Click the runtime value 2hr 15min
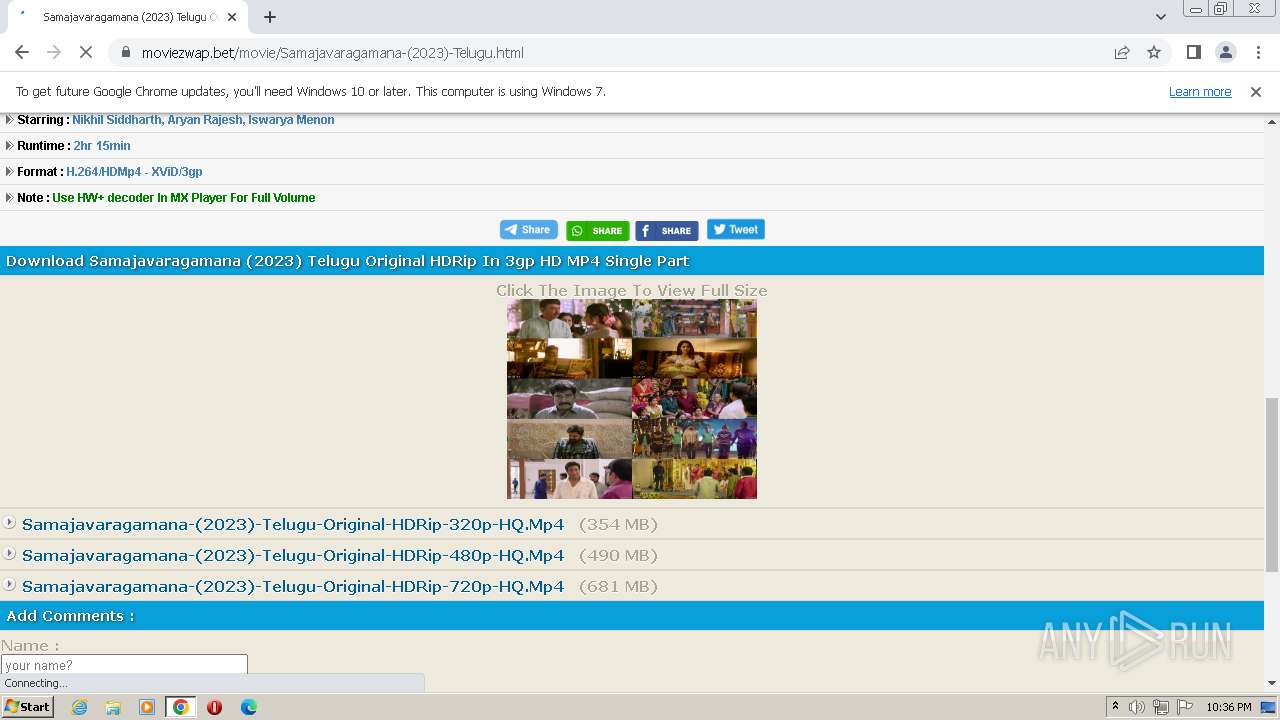This screenshot has height=720, width=1280. (102, 146)
